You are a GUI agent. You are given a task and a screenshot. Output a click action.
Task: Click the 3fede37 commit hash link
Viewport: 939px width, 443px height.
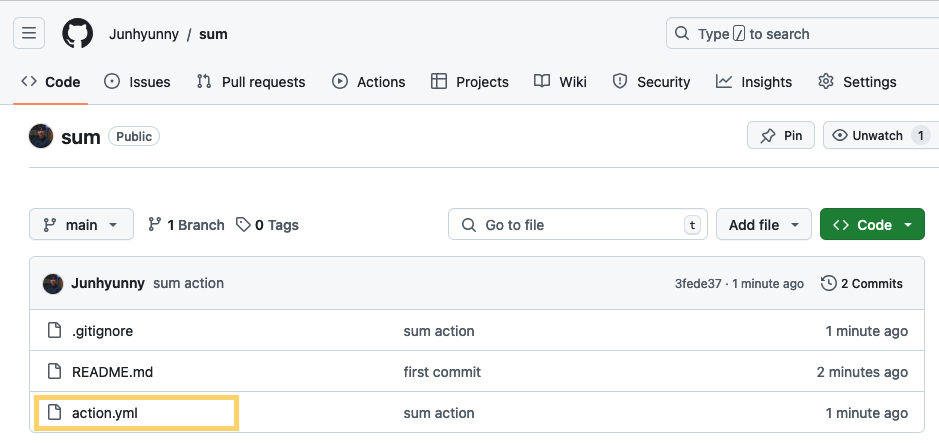click(698, 284)
